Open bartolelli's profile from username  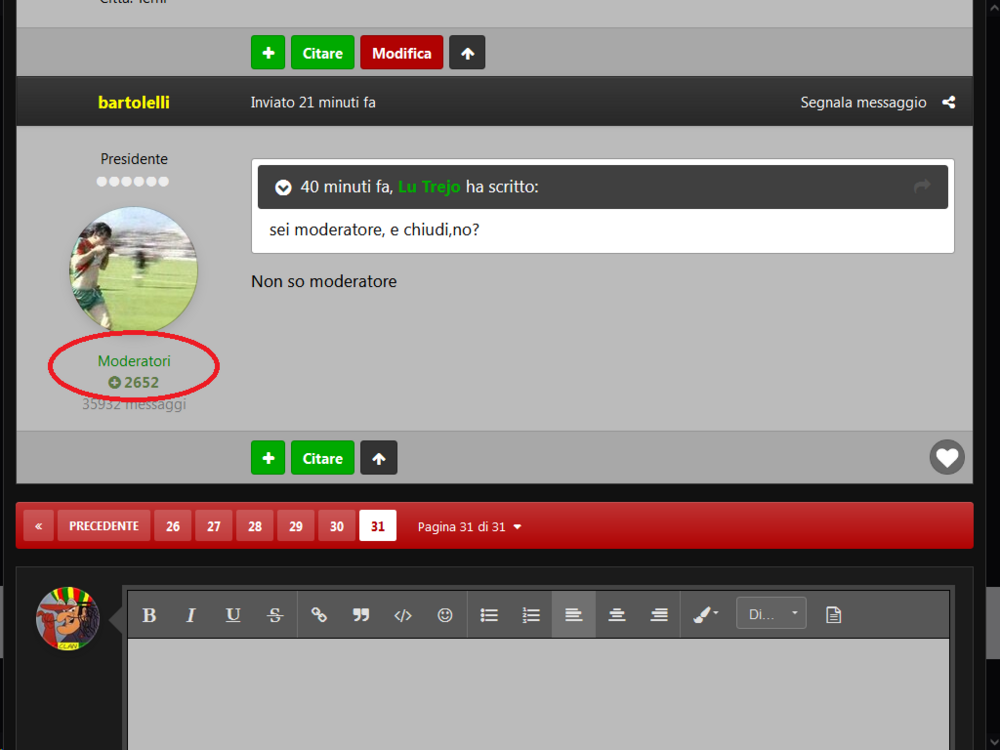click(x=134, y=102)
